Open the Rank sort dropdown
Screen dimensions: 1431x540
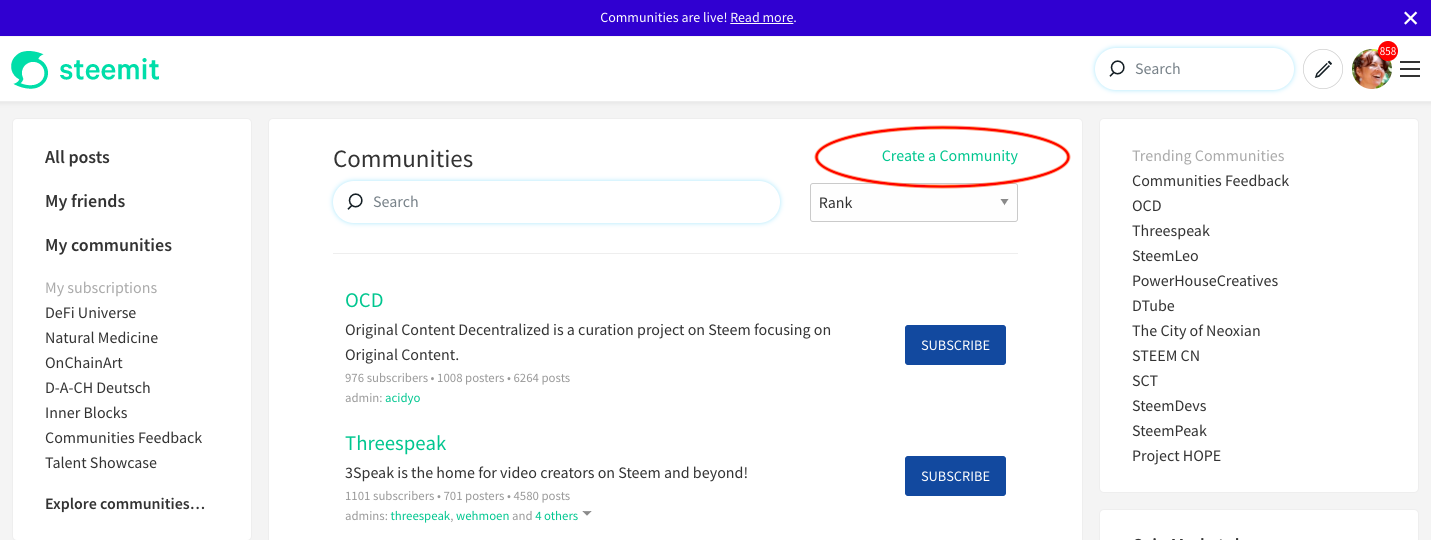tap(913, 202)
